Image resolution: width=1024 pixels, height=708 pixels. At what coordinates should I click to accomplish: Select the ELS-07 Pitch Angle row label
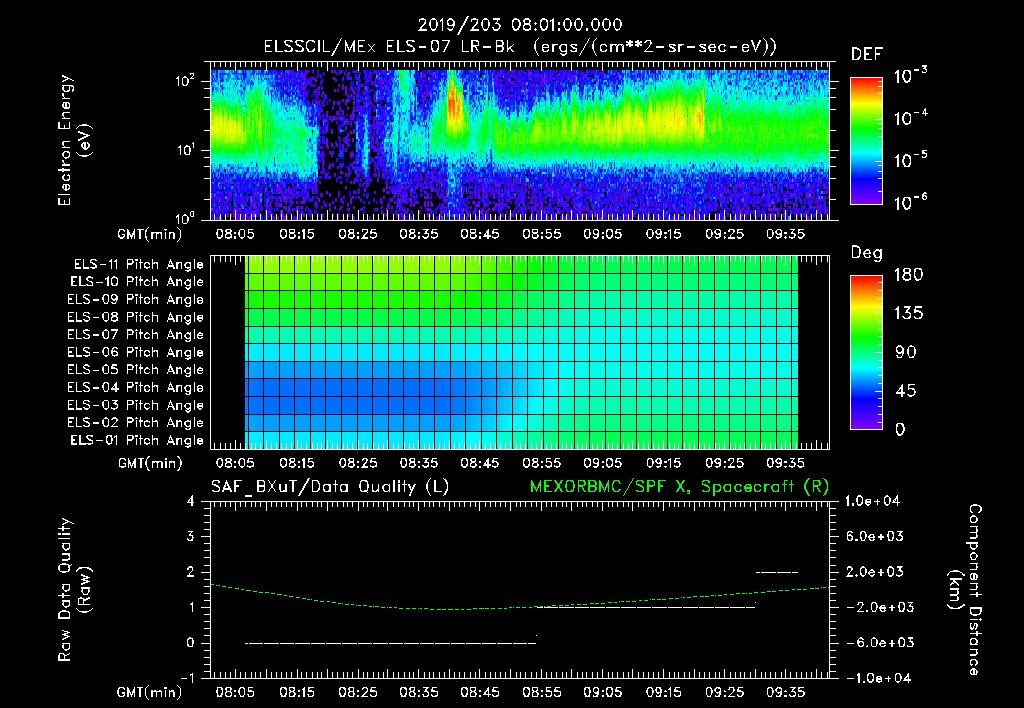click(136, 334)
